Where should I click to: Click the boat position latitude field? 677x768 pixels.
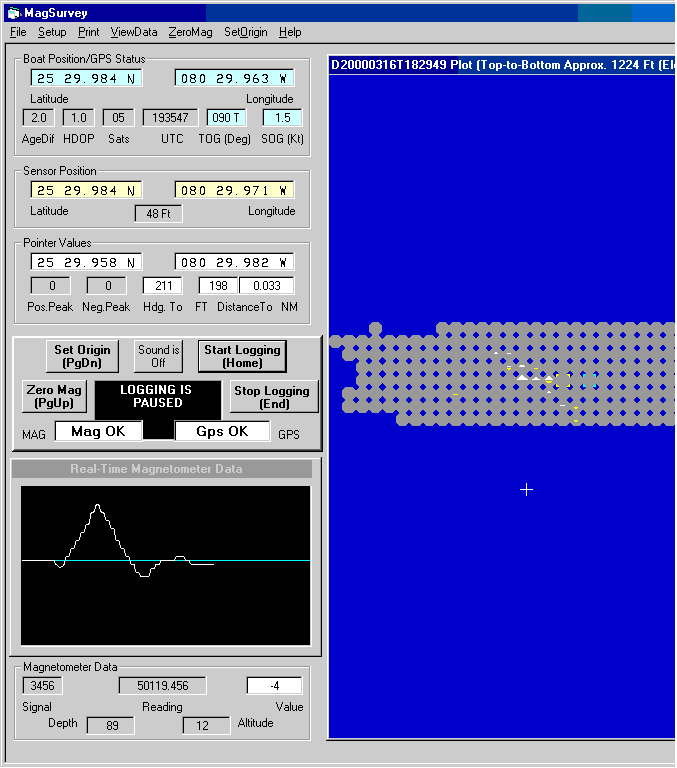click(86, 78)
